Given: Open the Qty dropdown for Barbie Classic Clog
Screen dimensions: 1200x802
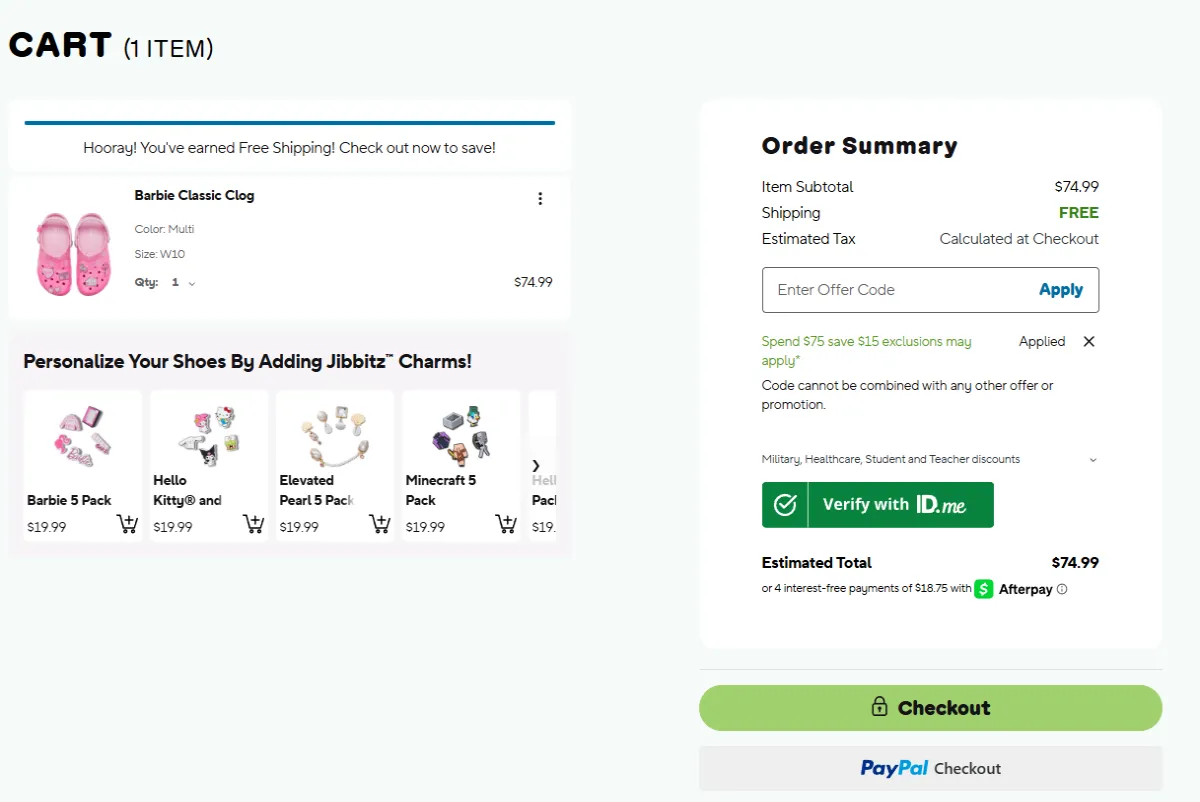Looking at the screenshot, I should tap(190, 282).
